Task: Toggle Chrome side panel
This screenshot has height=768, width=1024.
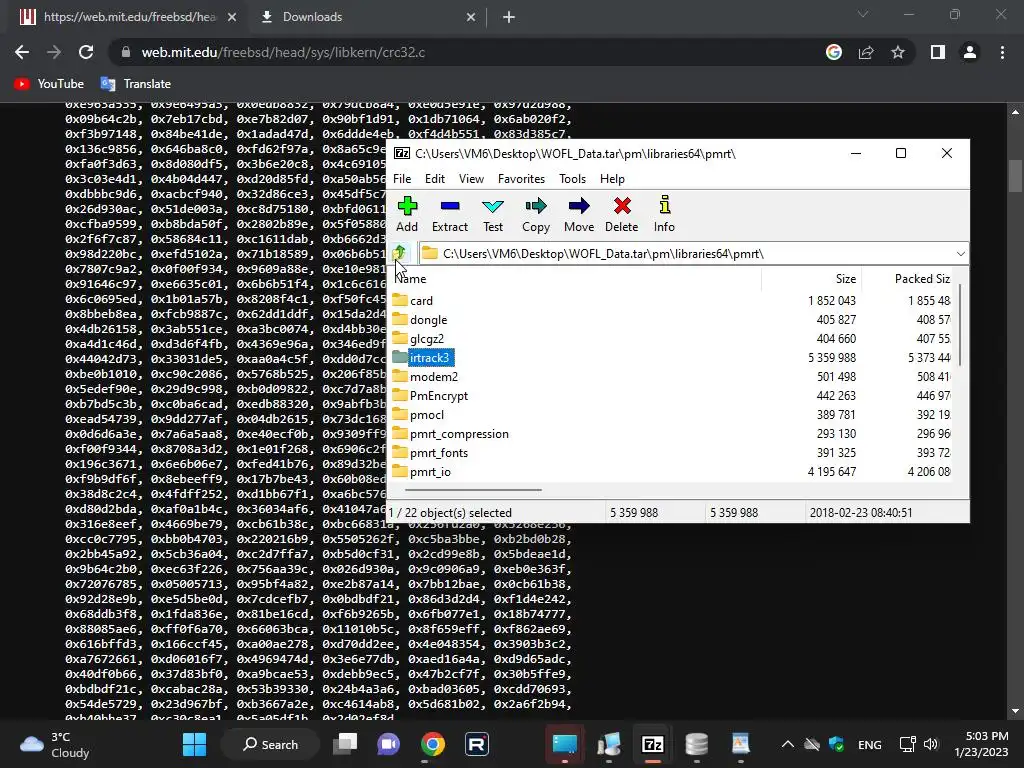Action: [938, 52]
